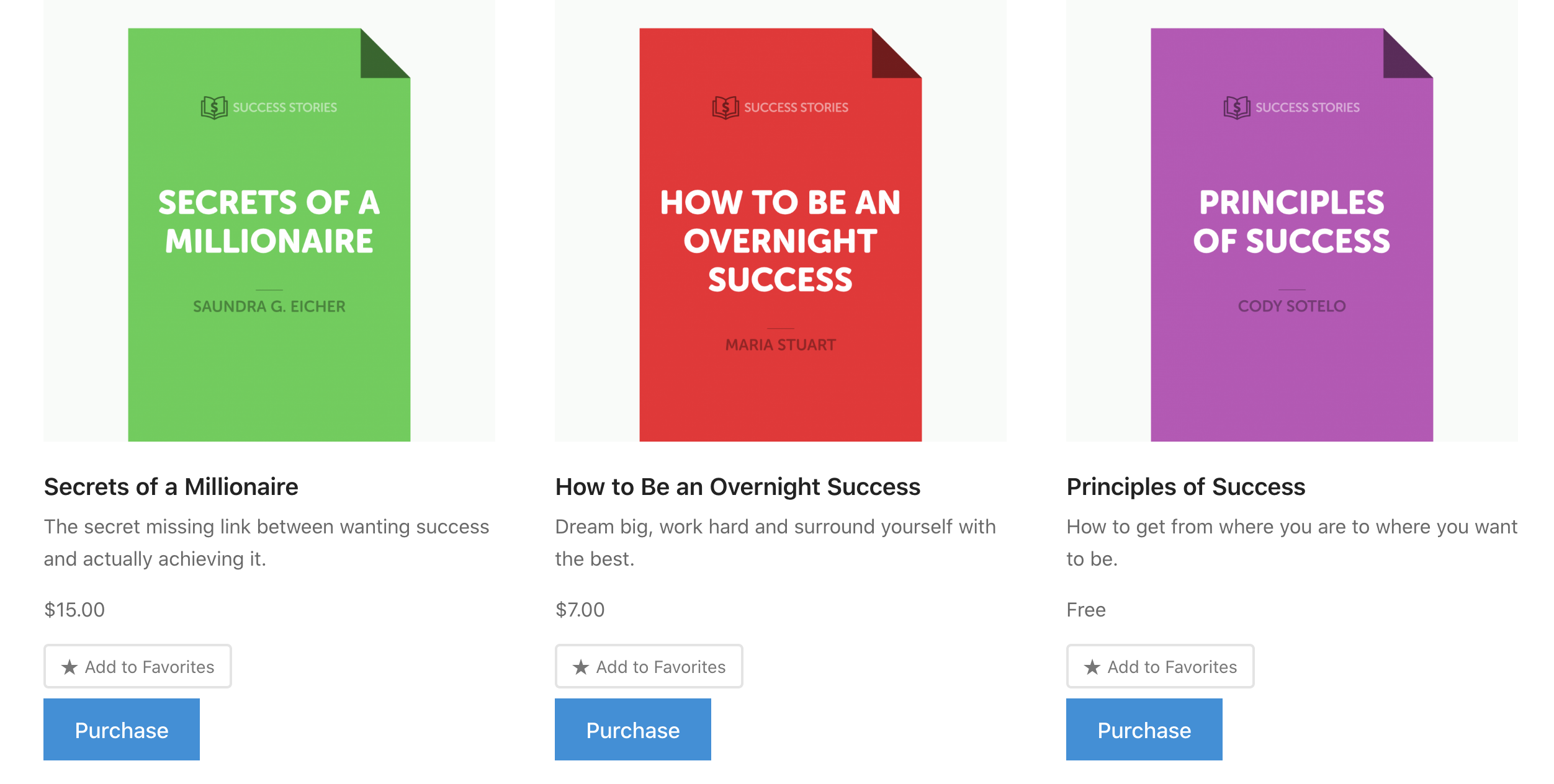The height and width of the screenshot is (784, 1554).
Task: Click the Free price label
Action: tap(1085, 610)
